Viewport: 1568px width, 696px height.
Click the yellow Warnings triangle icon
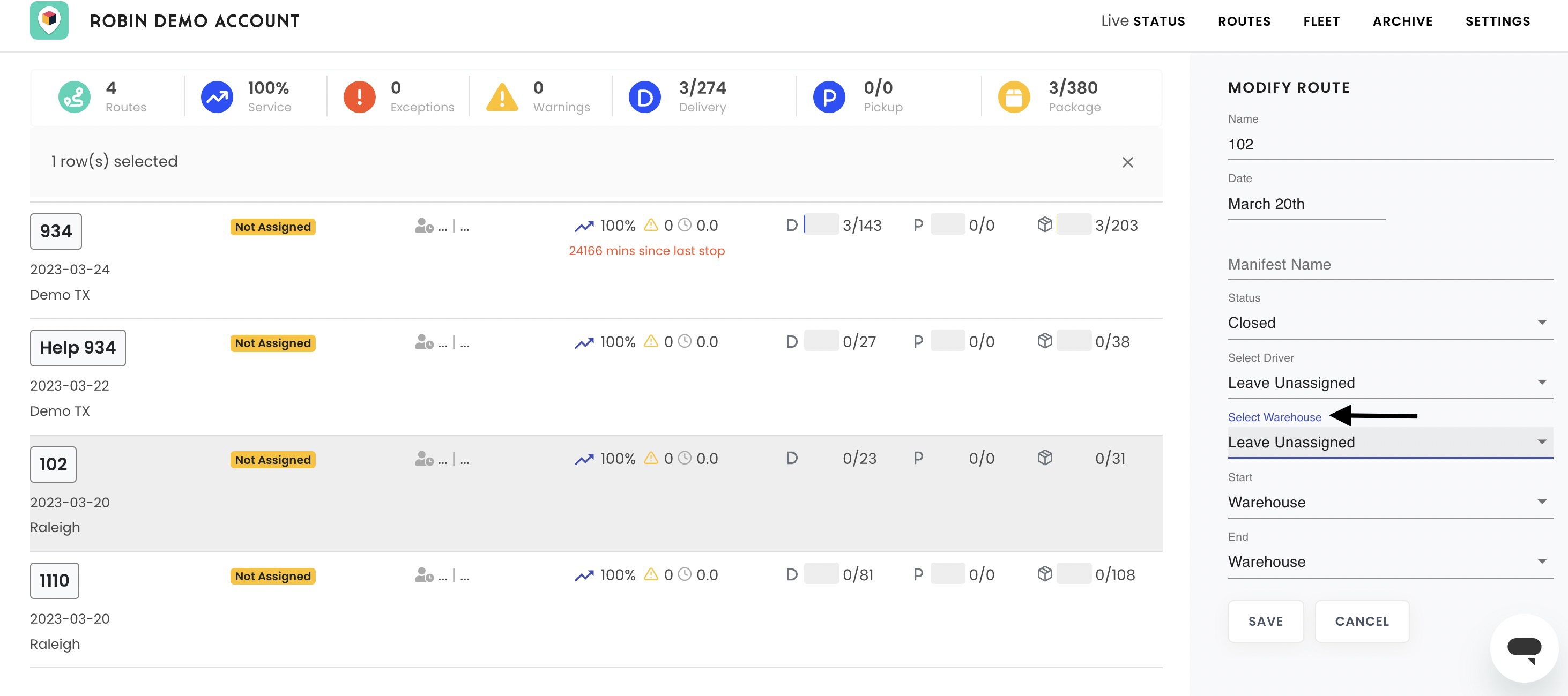[502, 98]
